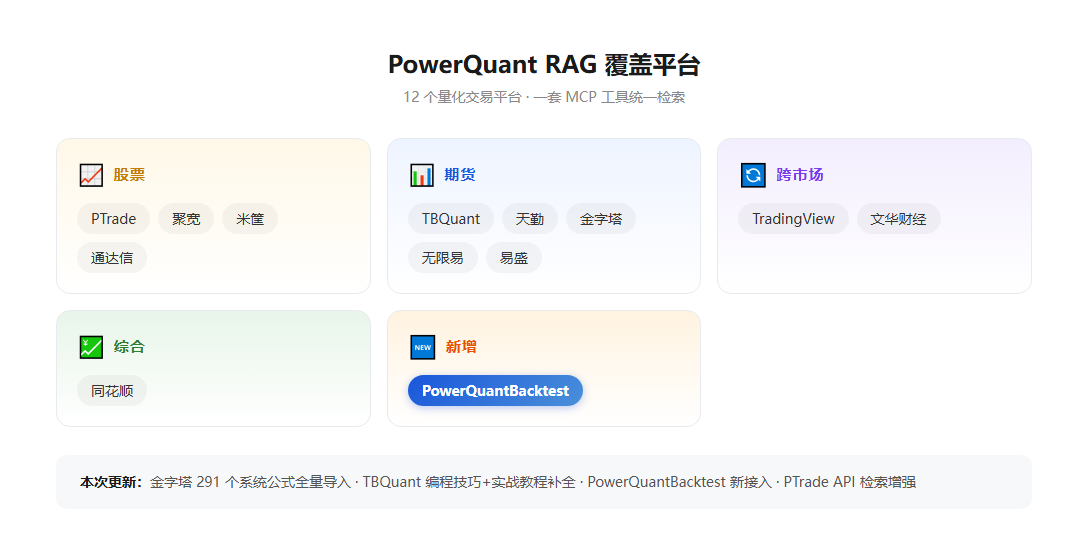Click the 金字塔 platform chip

coord(601,218)
